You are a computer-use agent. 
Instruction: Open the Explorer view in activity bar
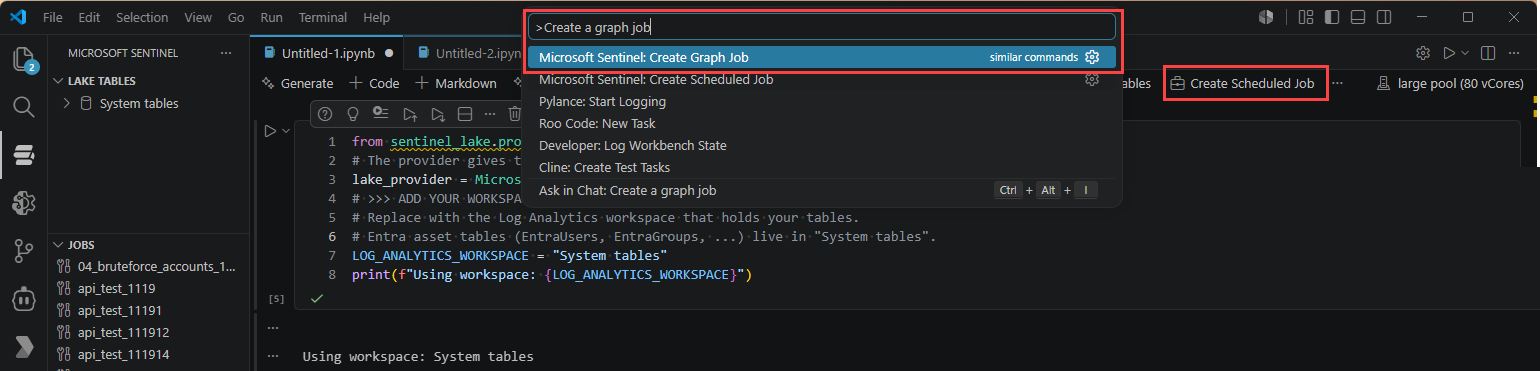click(x=23, y=59)
